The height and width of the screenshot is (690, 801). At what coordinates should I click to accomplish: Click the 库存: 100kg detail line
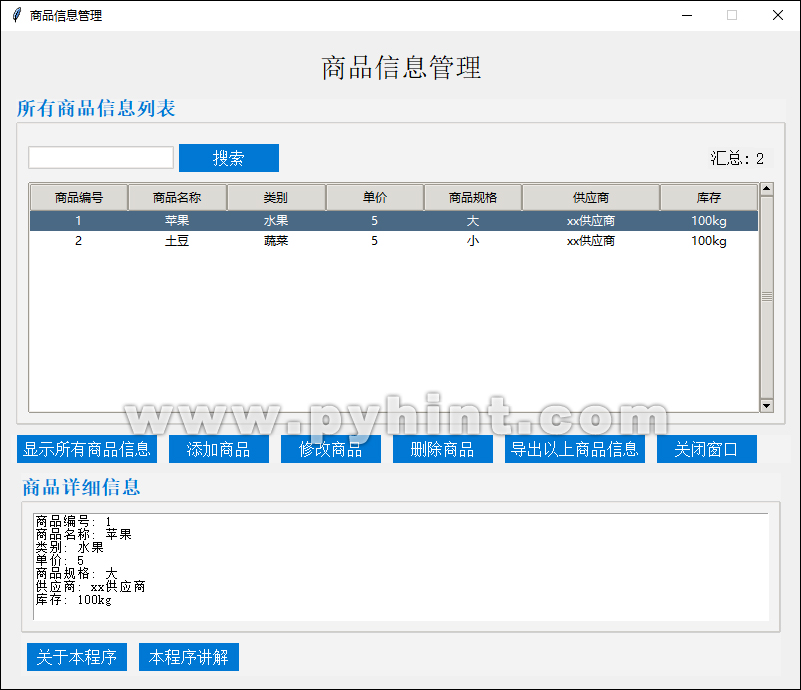[x=74, y=600]
